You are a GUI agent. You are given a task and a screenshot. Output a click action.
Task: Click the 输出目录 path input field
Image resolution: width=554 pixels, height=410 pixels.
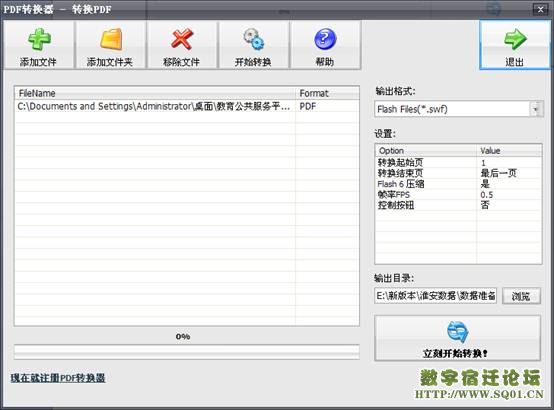tap(435, 296)
